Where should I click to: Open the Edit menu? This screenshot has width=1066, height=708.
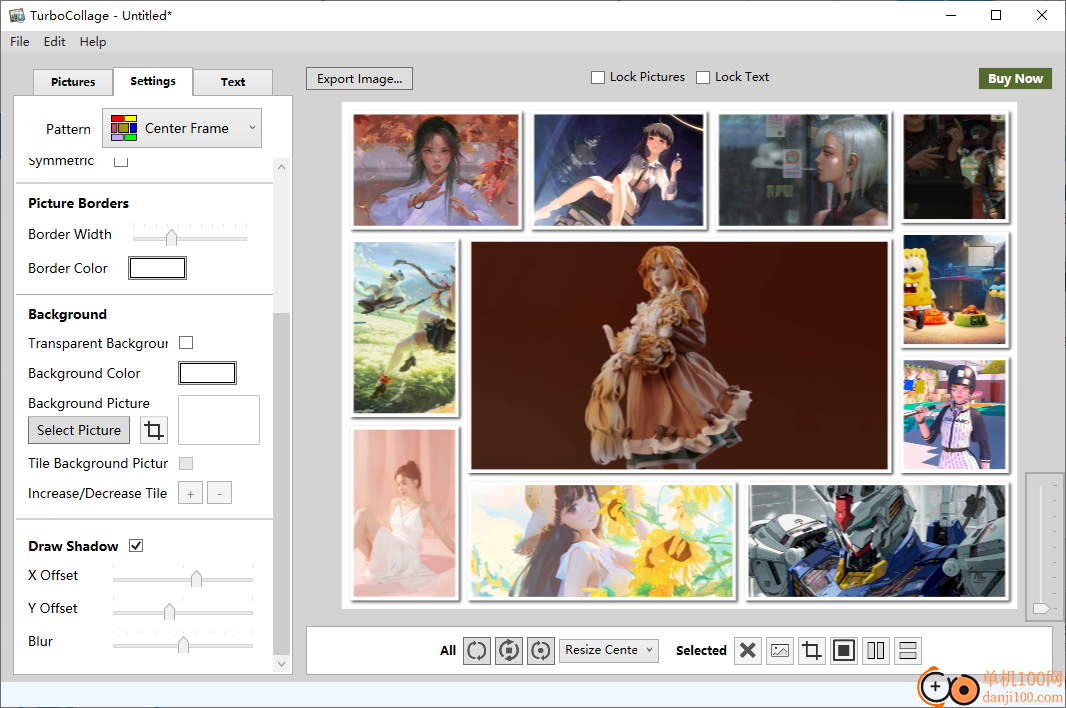tap(54, 41)
